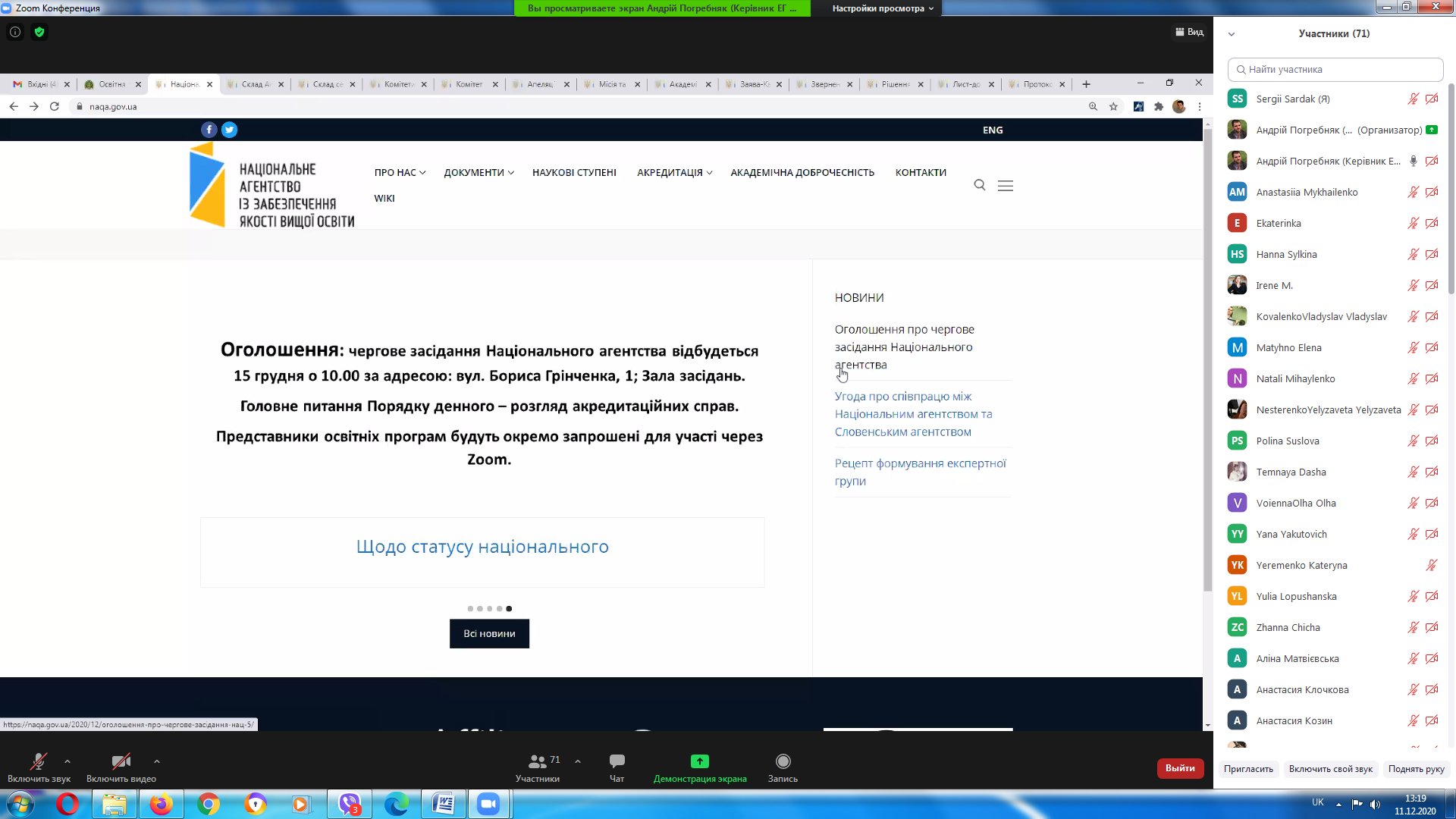Open the Вид view menu
Image resolution: width=1456 pixels, height=819 pixels.
tap(1189, 32)
